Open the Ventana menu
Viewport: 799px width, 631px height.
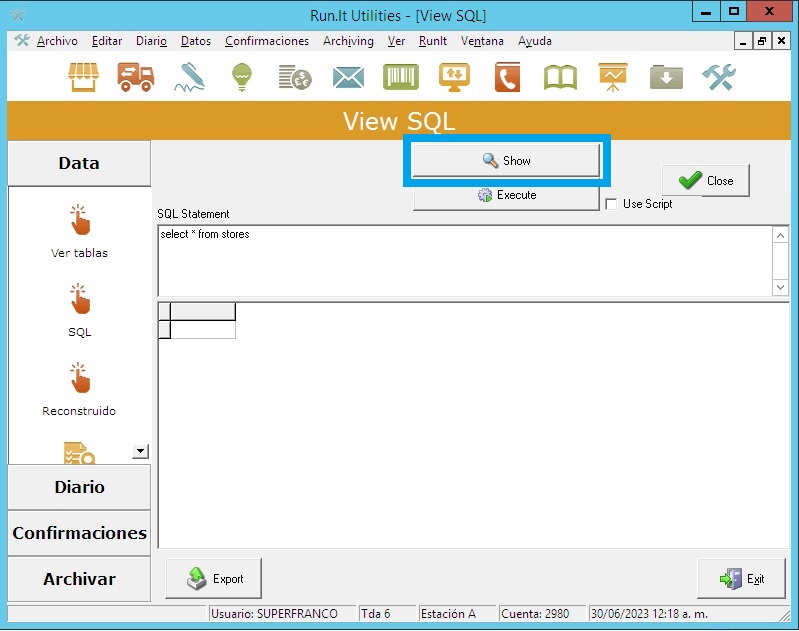point(482,41)
